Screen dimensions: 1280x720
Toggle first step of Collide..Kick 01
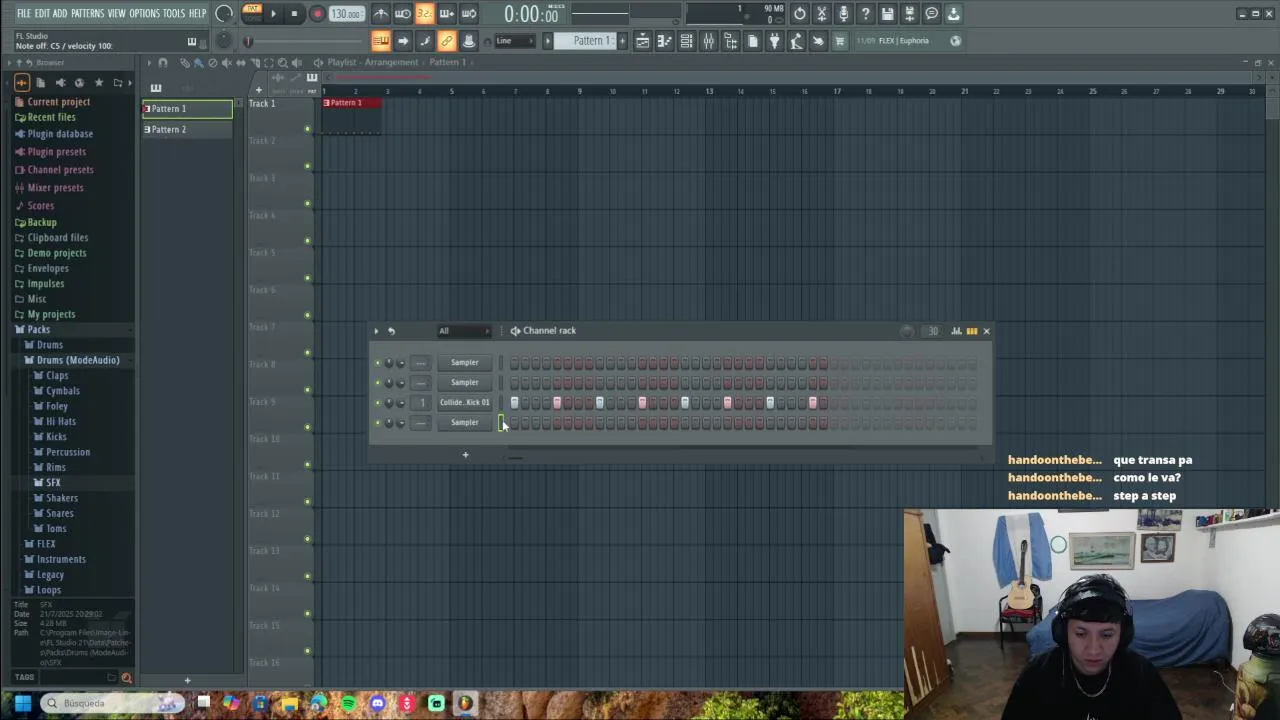point(514,403)
